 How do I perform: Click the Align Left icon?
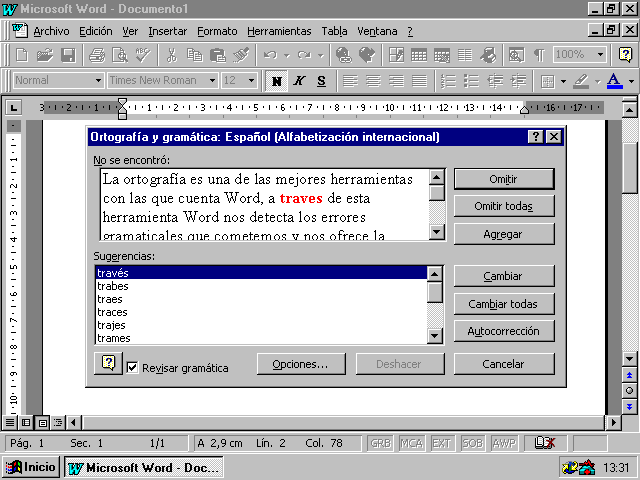[350, 81]
